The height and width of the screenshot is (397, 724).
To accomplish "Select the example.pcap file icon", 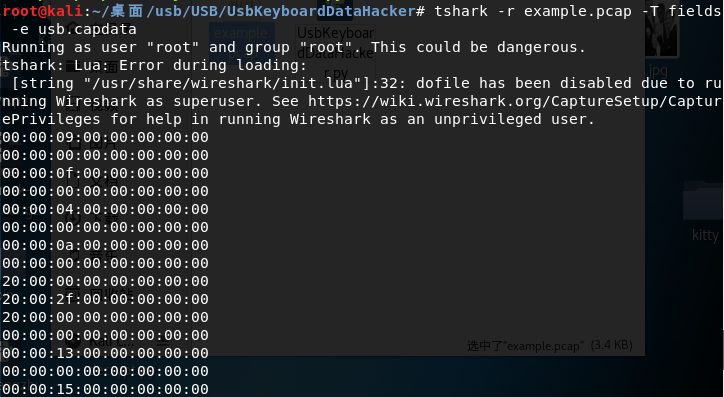I will coord(242,42).
